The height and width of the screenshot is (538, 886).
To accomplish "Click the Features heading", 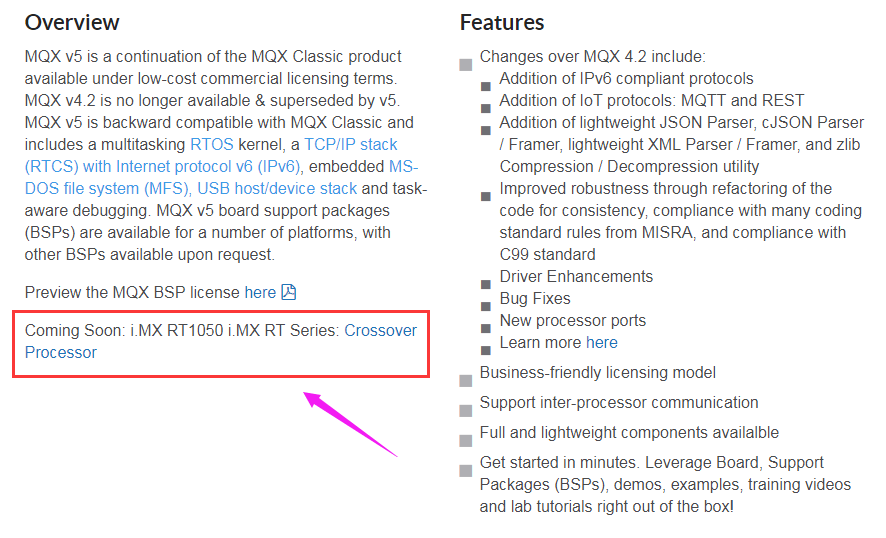I will pyautogui.click(x=502, y=23).
